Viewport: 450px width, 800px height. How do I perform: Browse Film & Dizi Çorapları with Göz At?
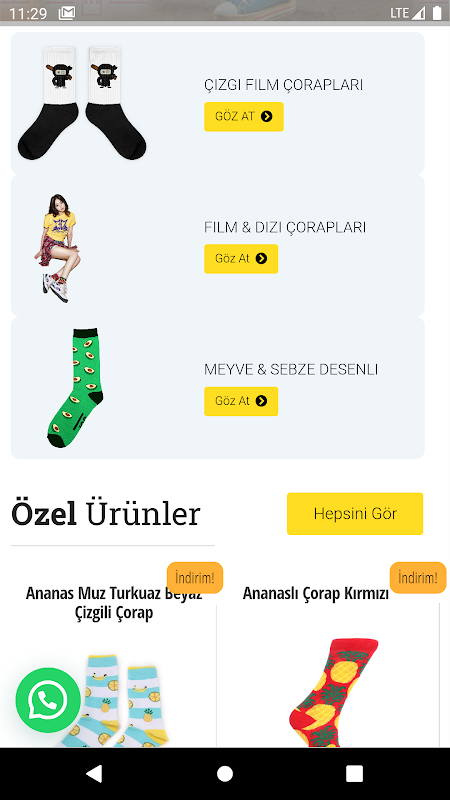(x=241, y=259)
